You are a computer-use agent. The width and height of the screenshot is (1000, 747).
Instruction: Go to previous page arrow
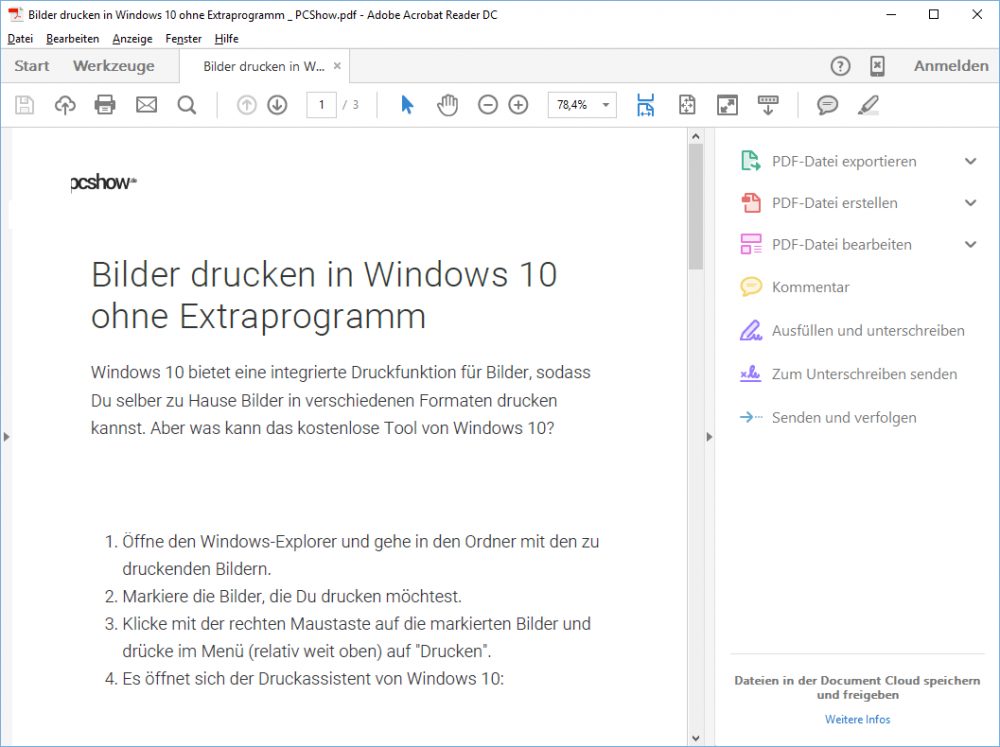click(246, 105)
